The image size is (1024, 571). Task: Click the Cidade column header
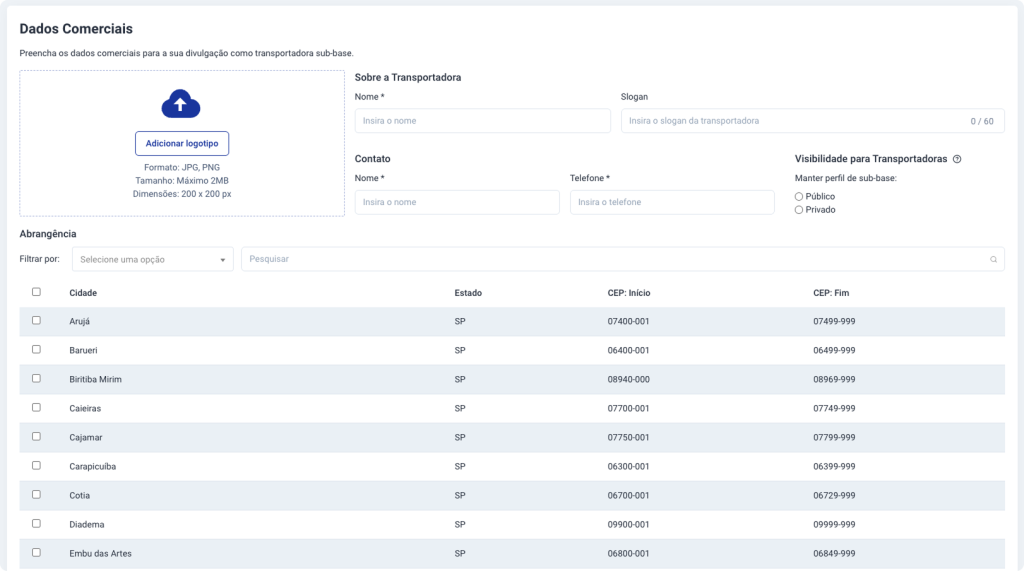pos(83,293)
